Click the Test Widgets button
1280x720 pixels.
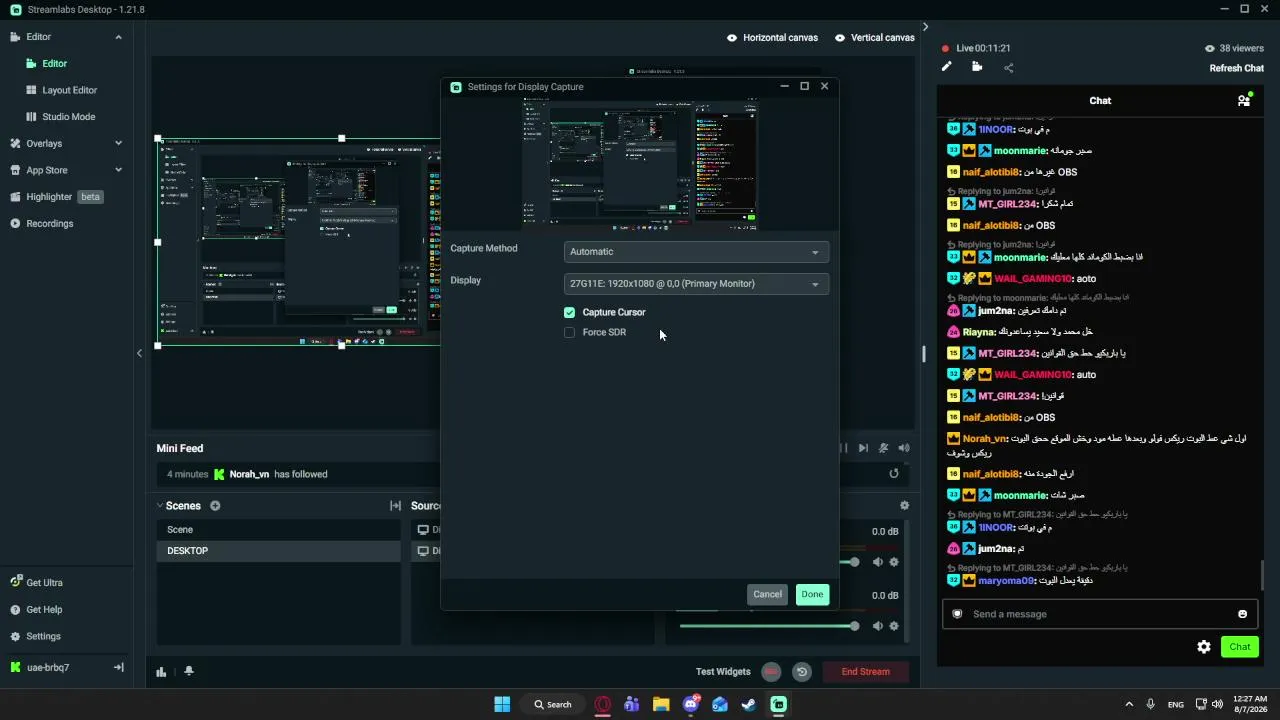click(723, 672)
